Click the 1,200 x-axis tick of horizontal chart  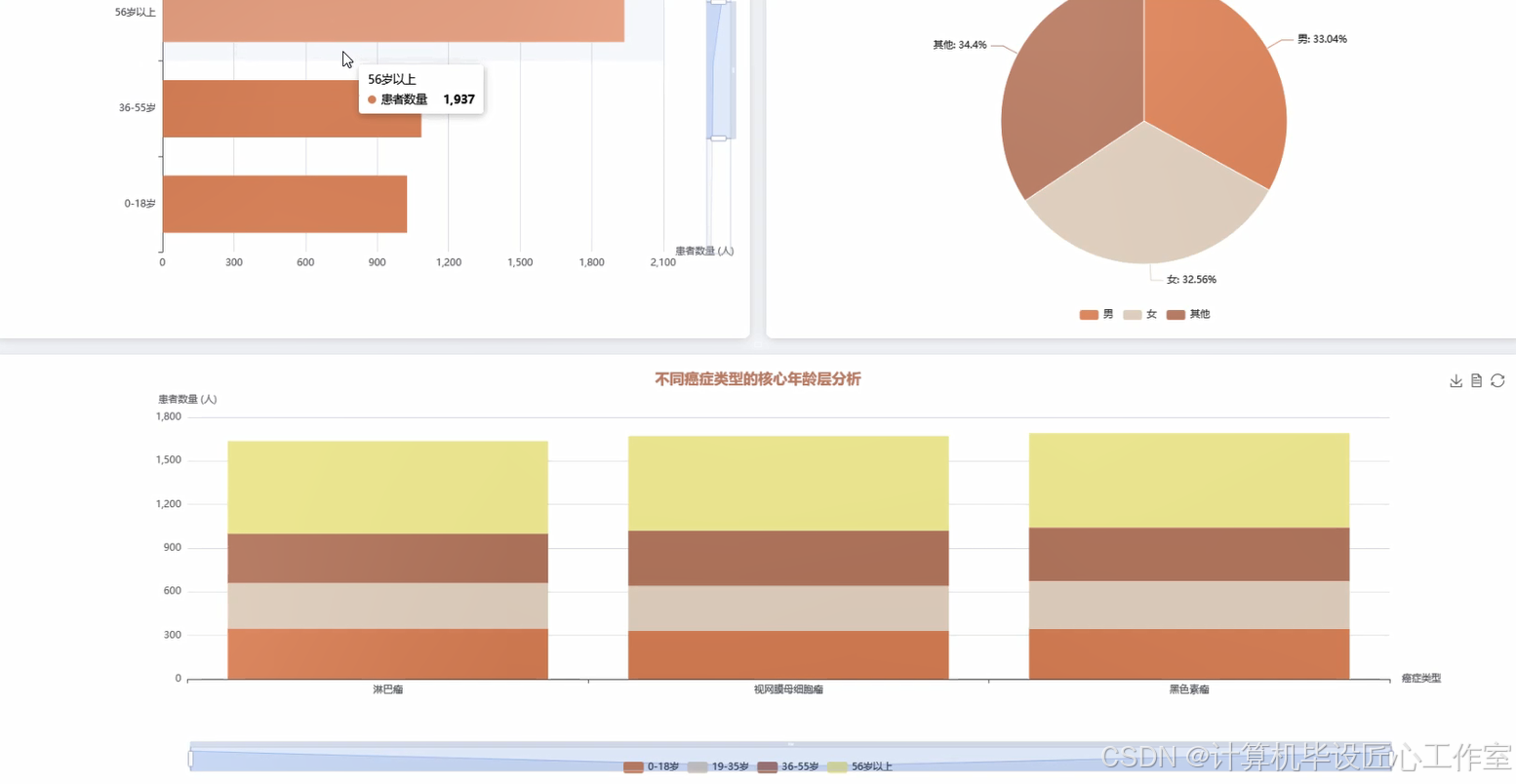tap(449, 263)
